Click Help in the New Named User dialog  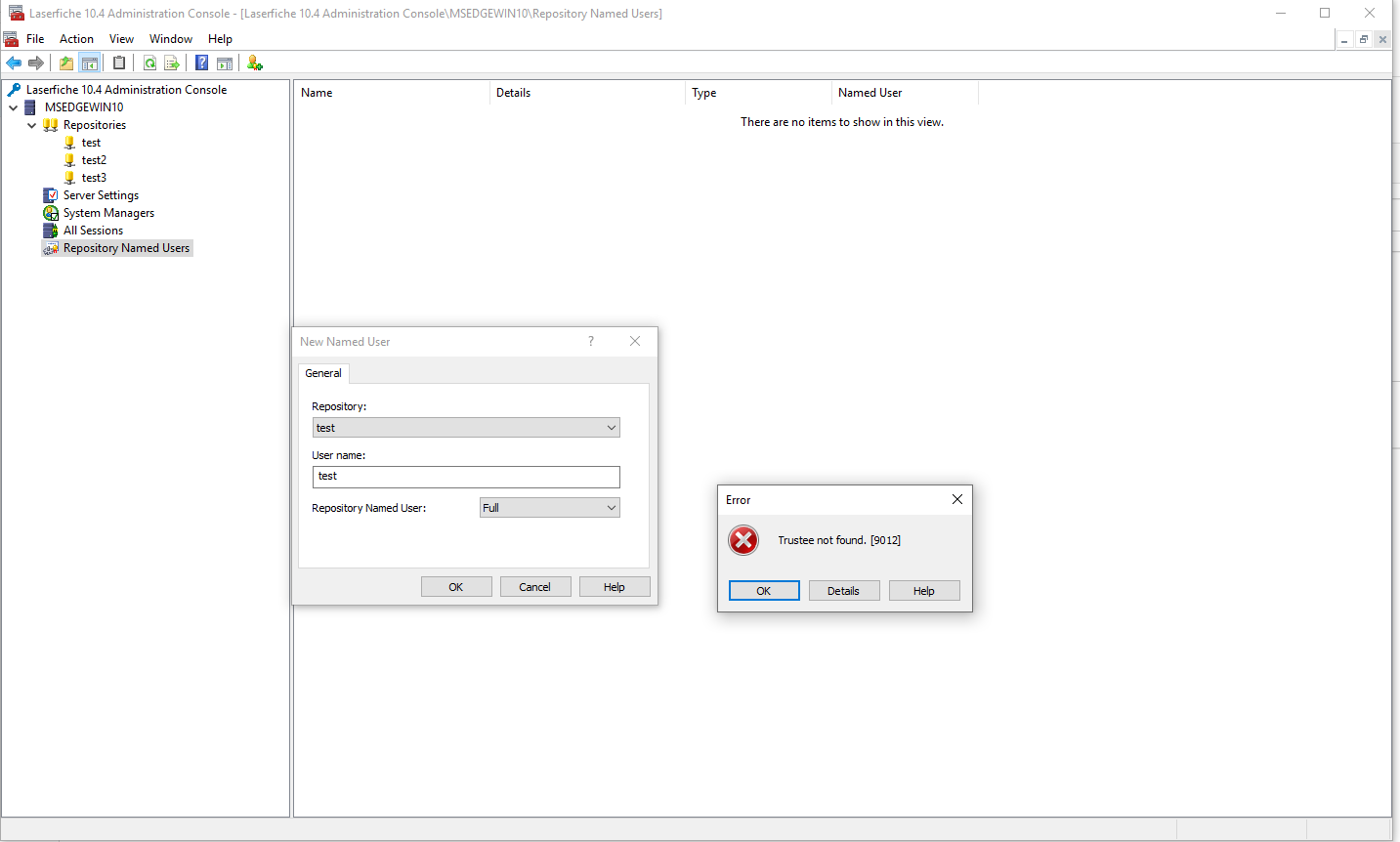pyautogui.click(x=615, y=587)
